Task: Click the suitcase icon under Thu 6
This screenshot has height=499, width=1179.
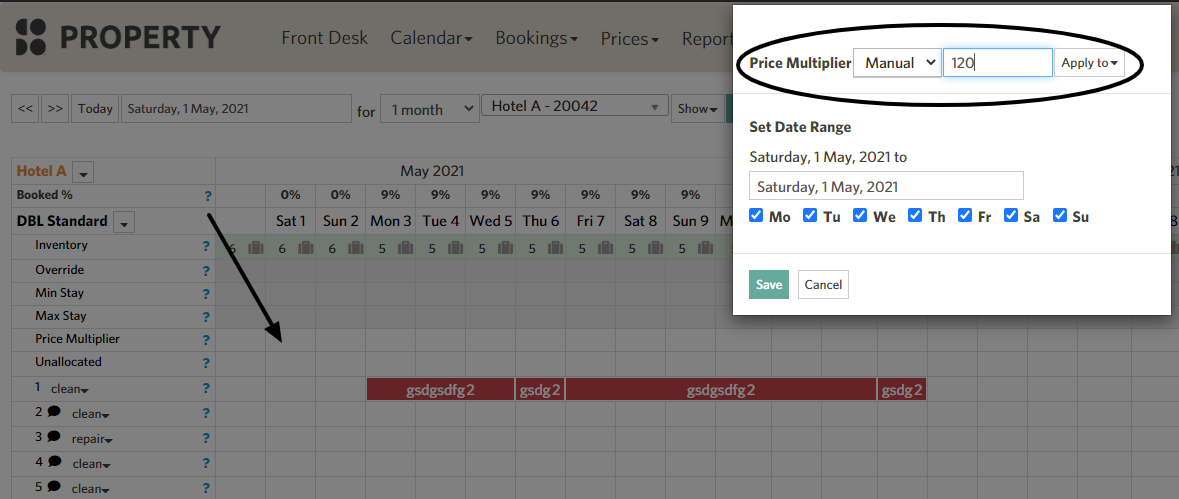Action: pos(556,247)
